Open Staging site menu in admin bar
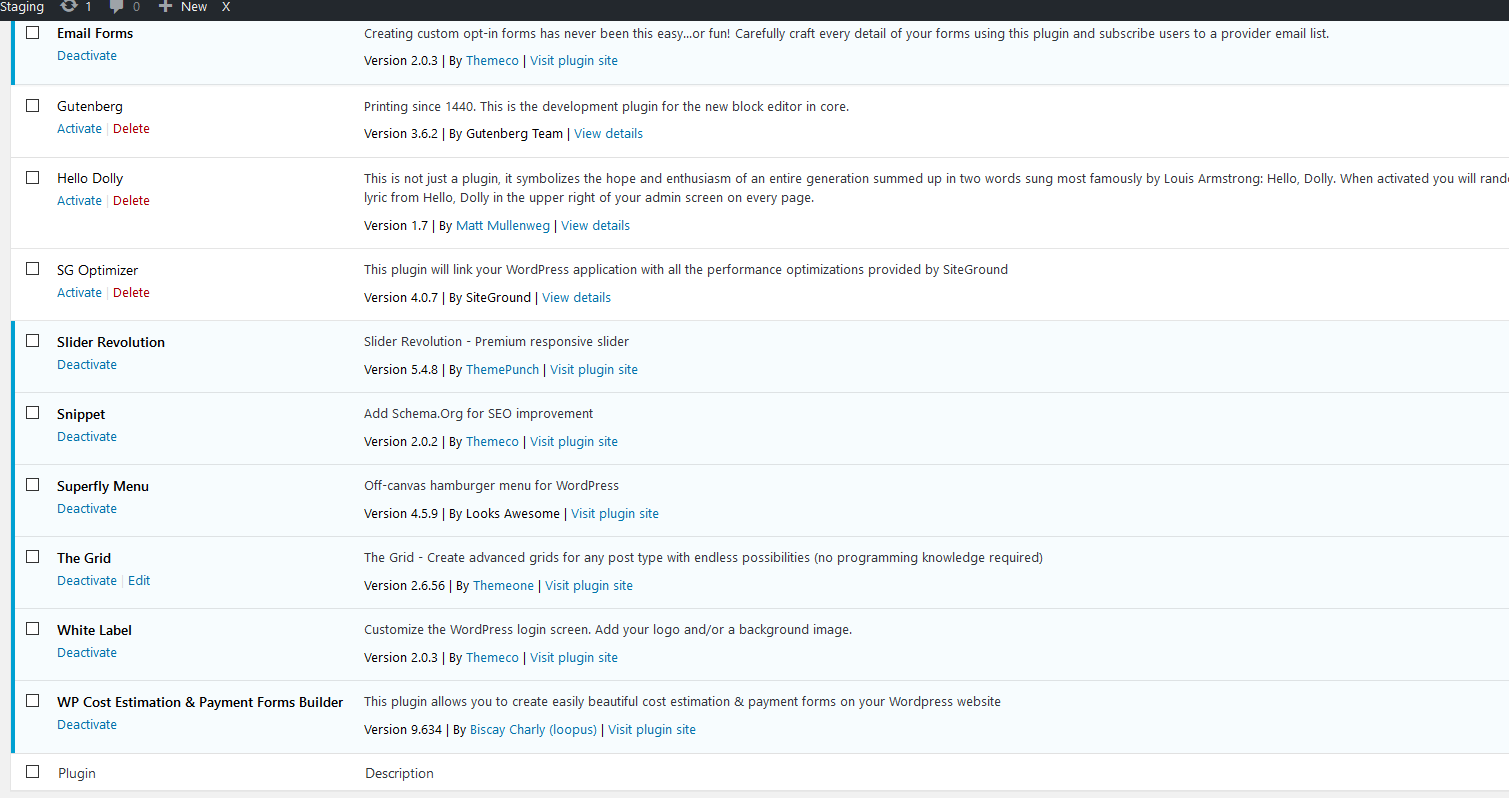 22,6
